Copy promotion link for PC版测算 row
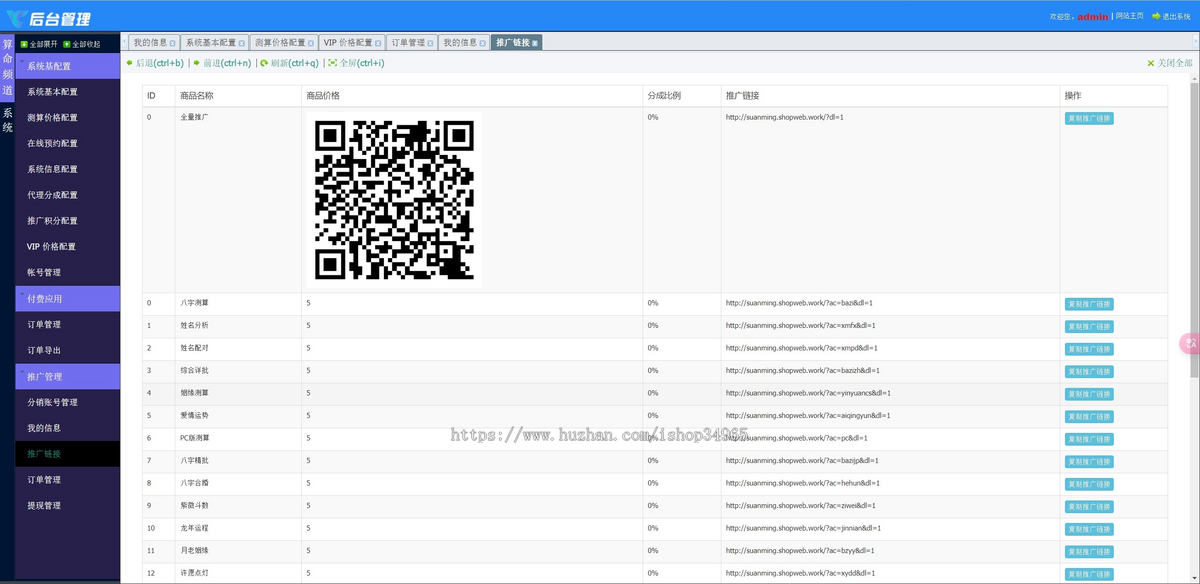This screenshot has width=1200, height=584. [1089, 439]
